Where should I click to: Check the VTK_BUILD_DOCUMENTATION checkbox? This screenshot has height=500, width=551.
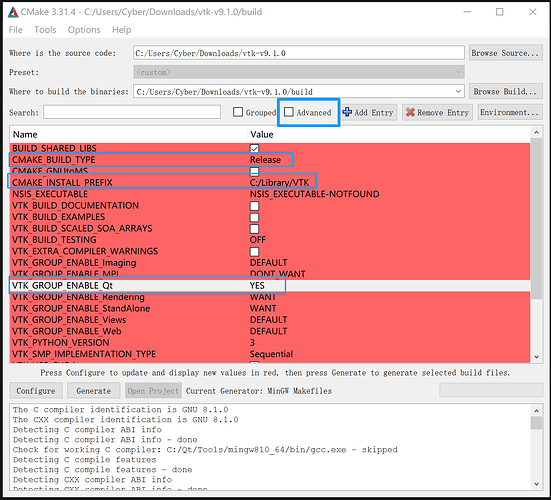[x=254, y=206]
